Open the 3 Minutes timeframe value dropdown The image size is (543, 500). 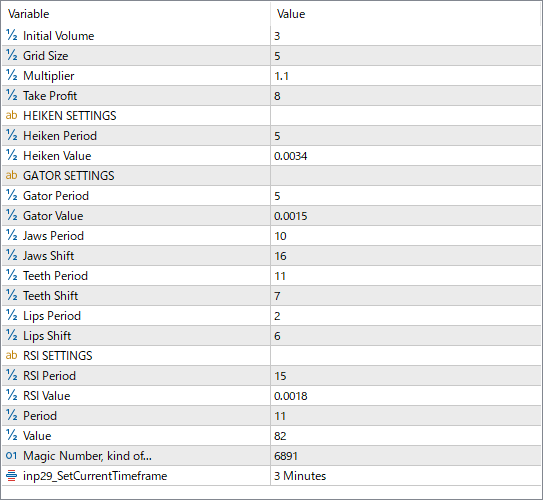[406, 476]
